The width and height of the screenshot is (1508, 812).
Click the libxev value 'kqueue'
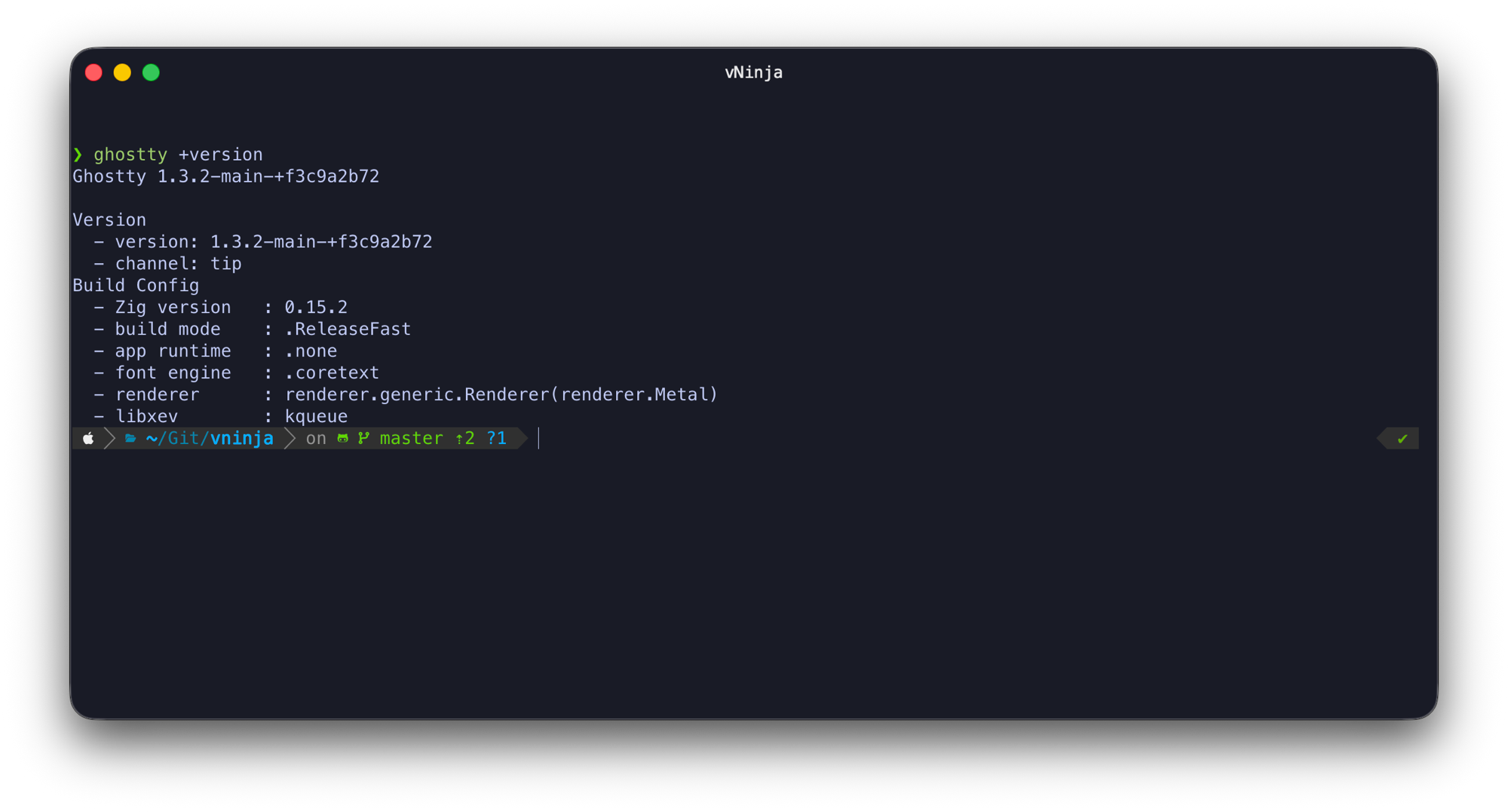tap(316, 417)
